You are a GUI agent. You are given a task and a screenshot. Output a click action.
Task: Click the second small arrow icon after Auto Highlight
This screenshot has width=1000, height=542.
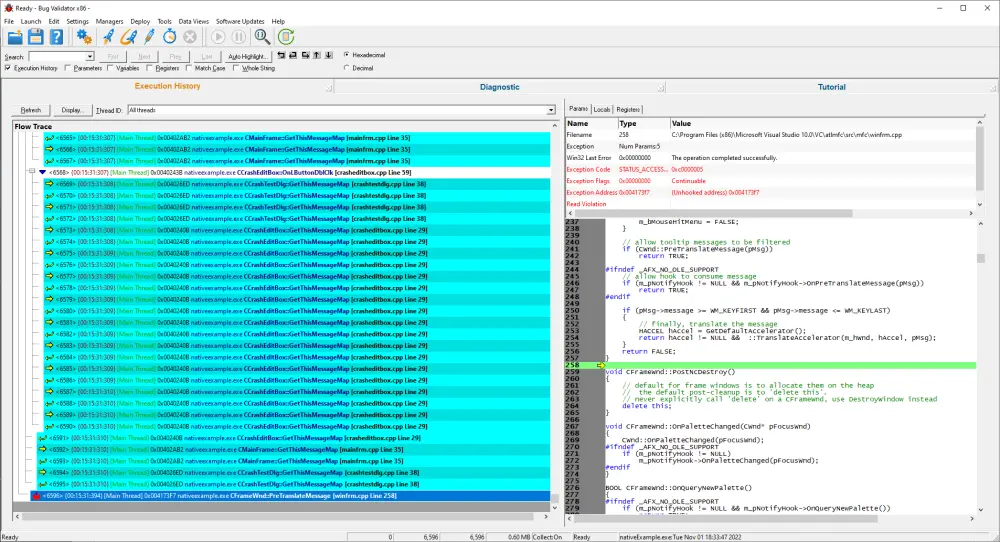tap(293, 55)
